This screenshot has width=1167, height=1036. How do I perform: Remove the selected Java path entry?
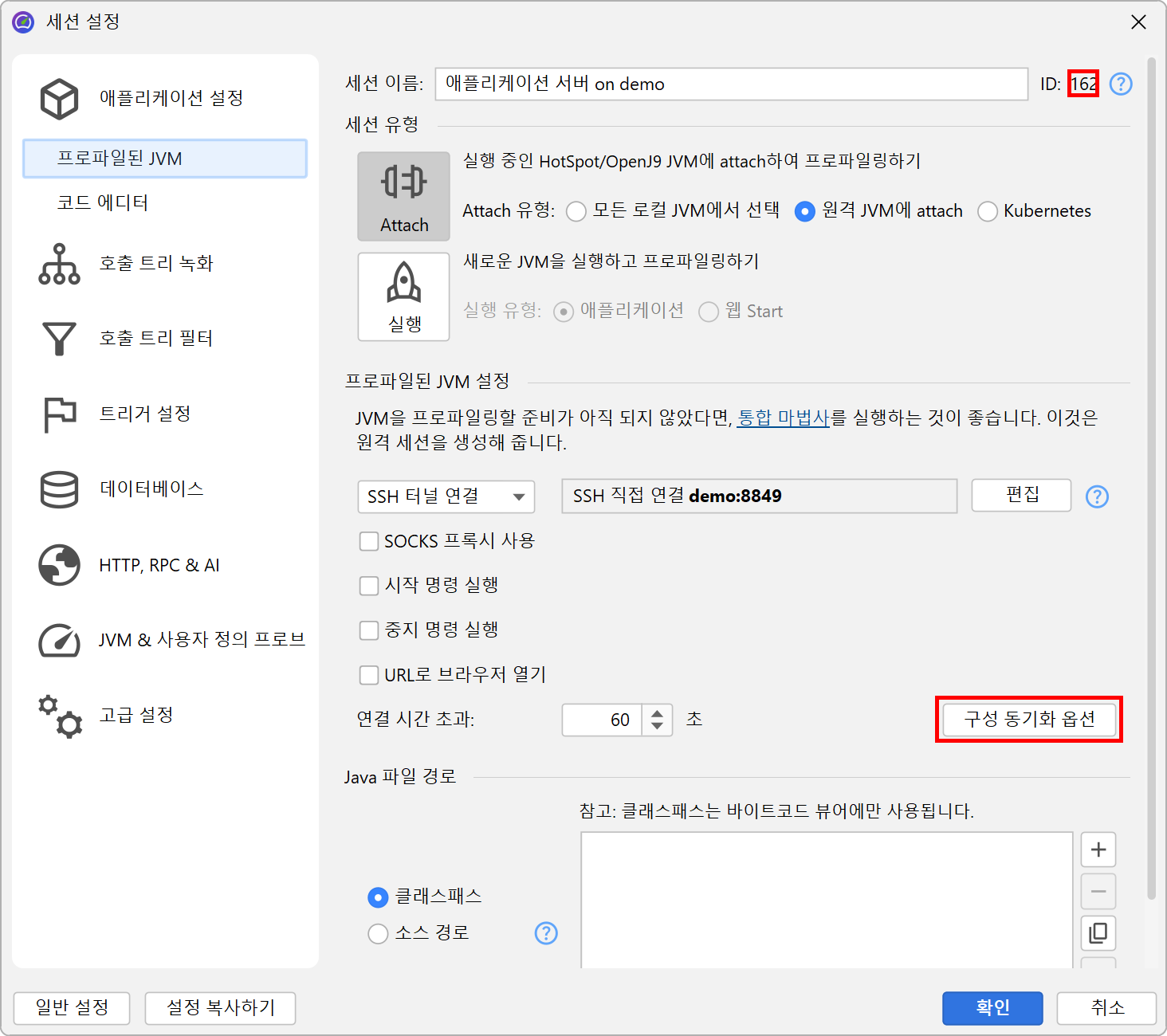pos(1098,891)
